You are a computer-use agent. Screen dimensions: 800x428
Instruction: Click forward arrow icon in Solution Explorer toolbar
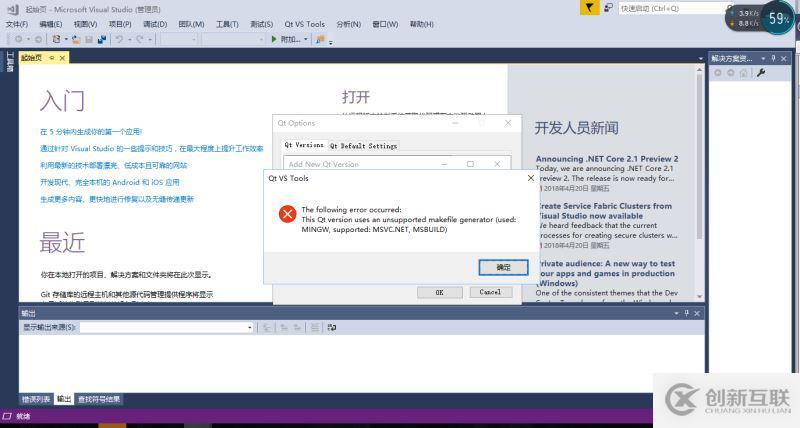click(x=731, y=73)
